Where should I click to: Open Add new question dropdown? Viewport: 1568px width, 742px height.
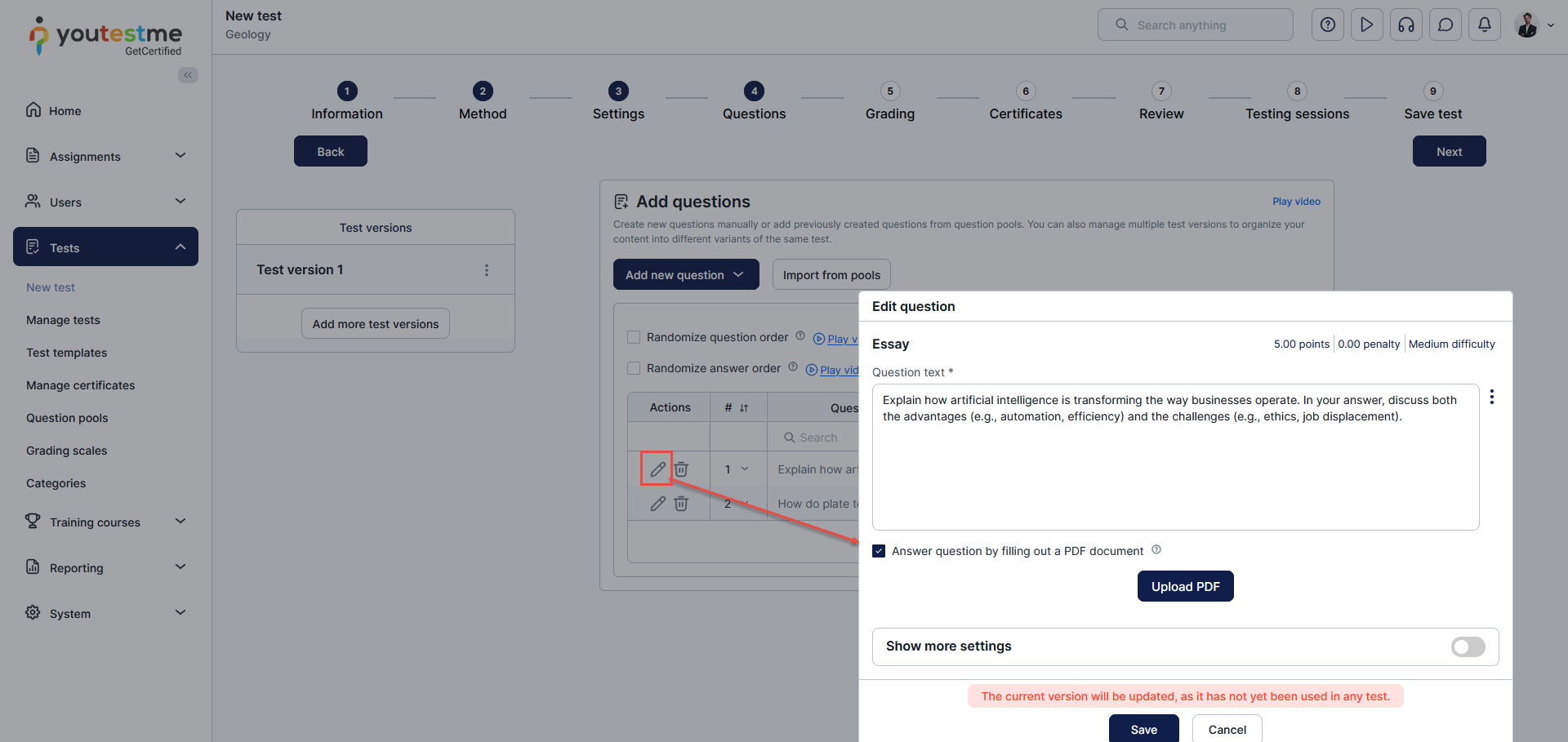pyautogui.click(x=685, y=275)
